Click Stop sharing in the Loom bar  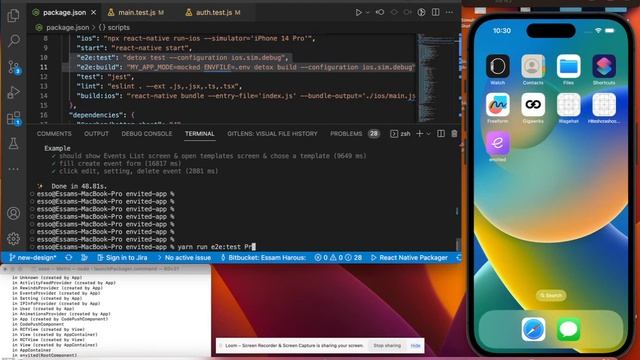click(387, 345)
